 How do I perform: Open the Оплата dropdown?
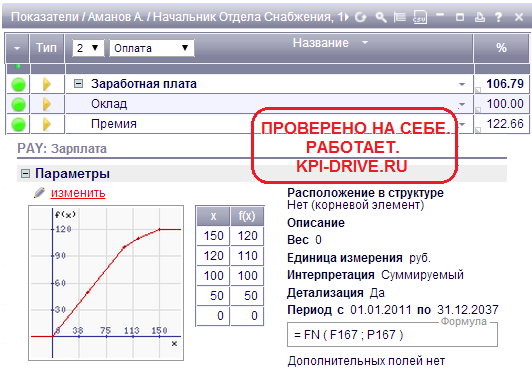[x=152, y=48]
